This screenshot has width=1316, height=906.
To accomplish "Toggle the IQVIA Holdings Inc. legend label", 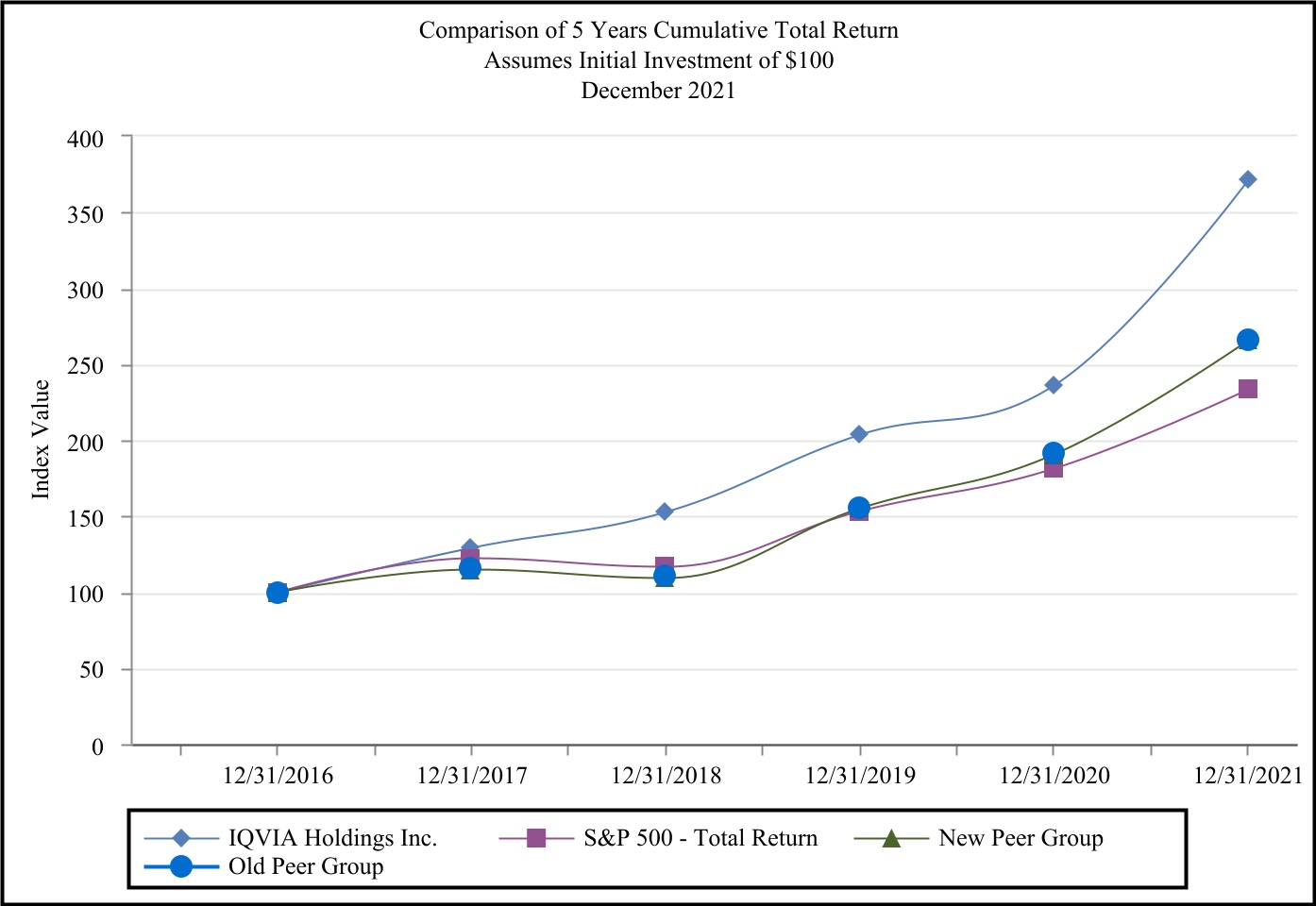I will [332, 838].
